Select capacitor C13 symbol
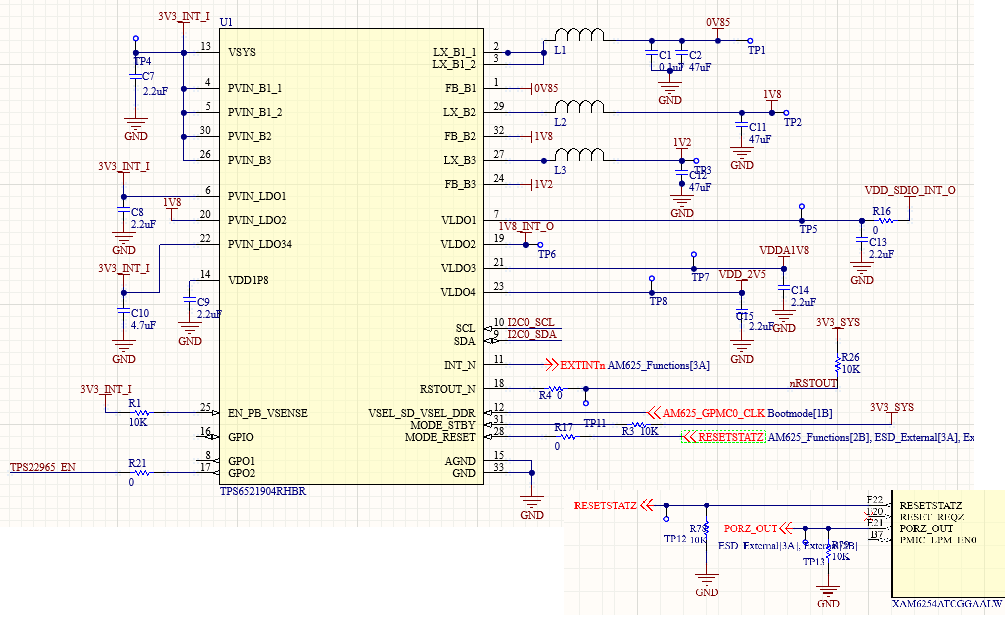This screenshot has height=624, width=1007. (x=862, y=239)
